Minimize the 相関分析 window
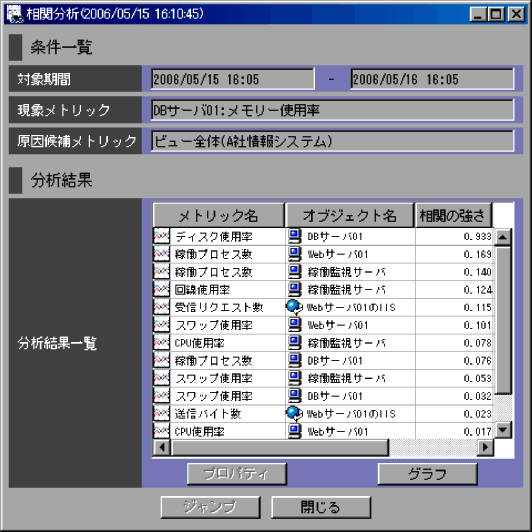 478,14
